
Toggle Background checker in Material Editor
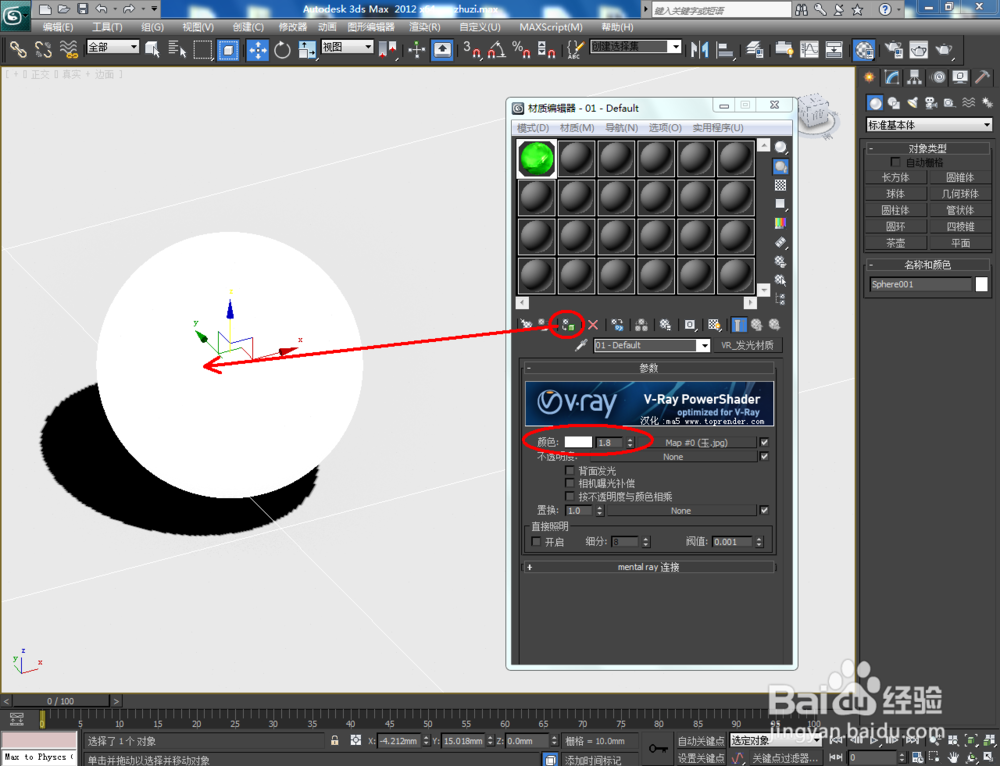coord(780,185)
